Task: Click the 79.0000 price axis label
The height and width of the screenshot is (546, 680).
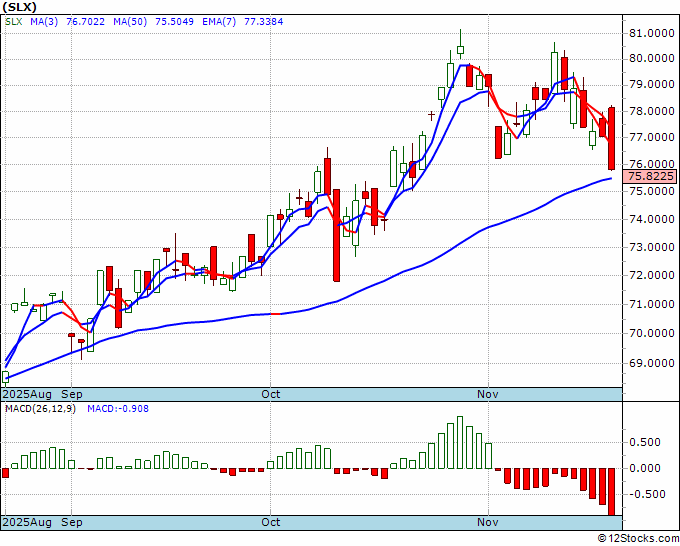Action: point(651,85)
